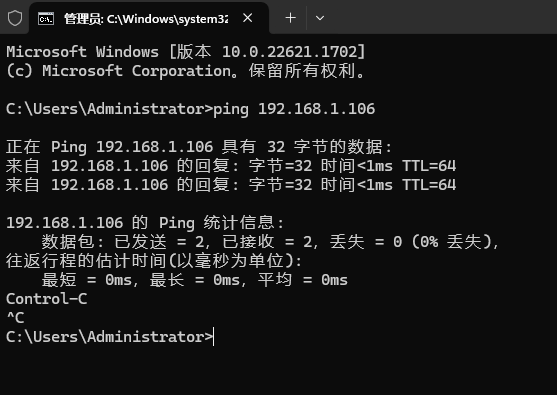Click the empty terminal area below prompt
Image resolution: width=557 pixels, height=395 pixels.
click(x=278, y=371)
